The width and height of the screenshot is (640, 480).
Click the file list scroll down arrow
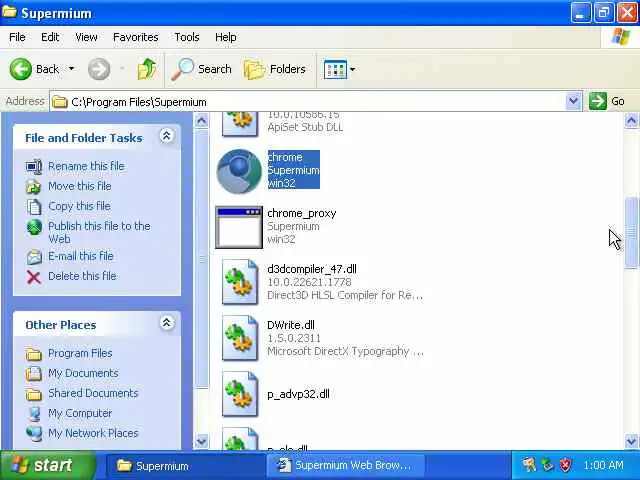coord(631,441)
